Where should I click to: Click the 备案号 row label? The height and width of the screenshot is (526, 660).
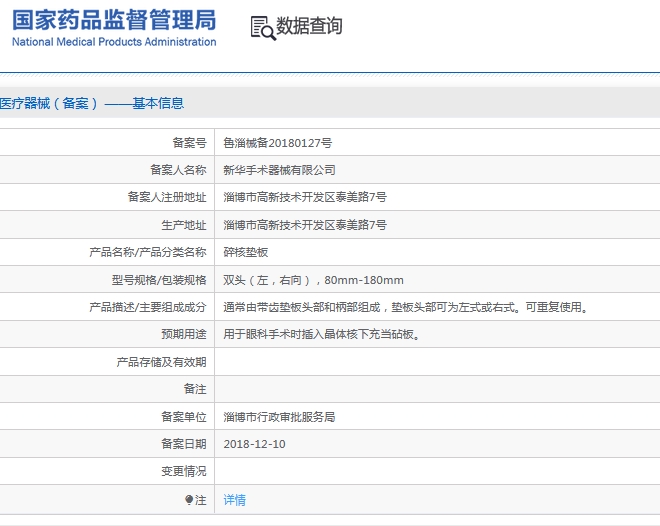pos(189,143)
